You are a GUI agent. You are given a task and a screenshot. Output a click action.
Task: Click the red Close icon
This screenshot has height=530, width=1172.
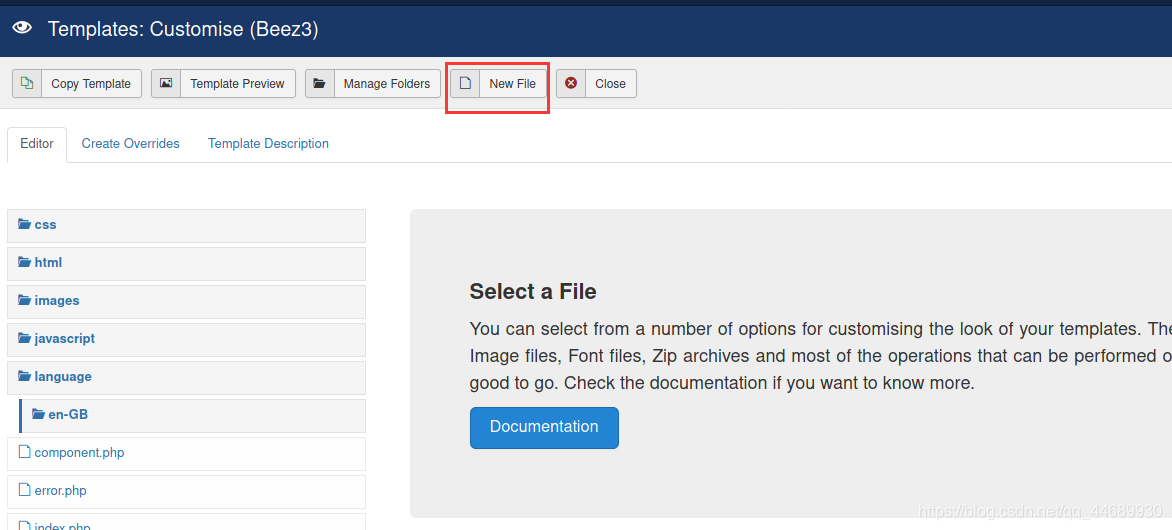coord(571,84)
